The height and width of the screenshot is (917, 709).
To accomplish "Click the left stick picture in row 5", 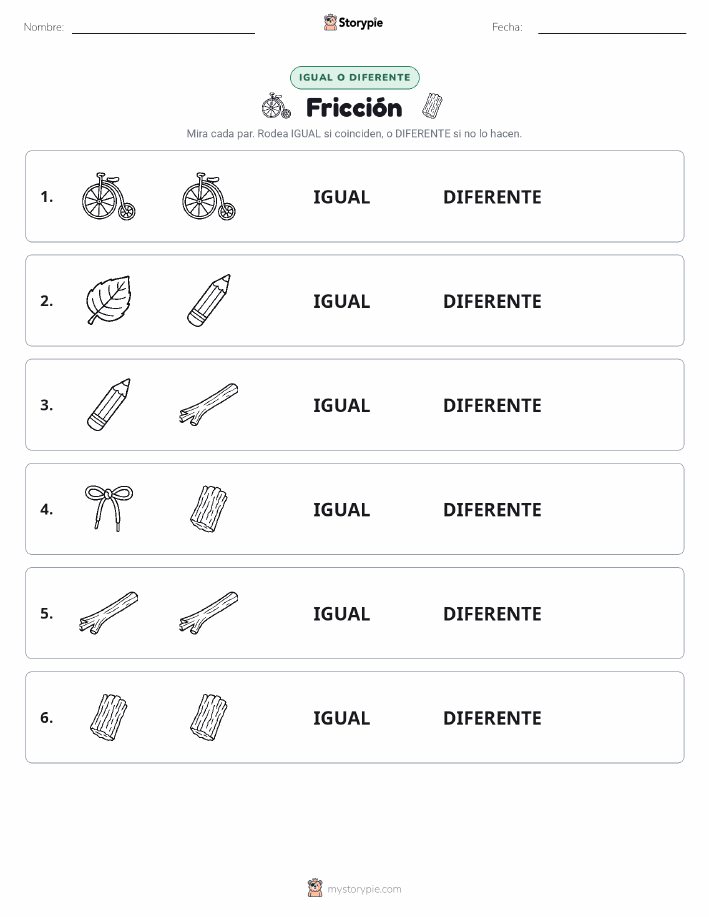I will pos(108,613).
